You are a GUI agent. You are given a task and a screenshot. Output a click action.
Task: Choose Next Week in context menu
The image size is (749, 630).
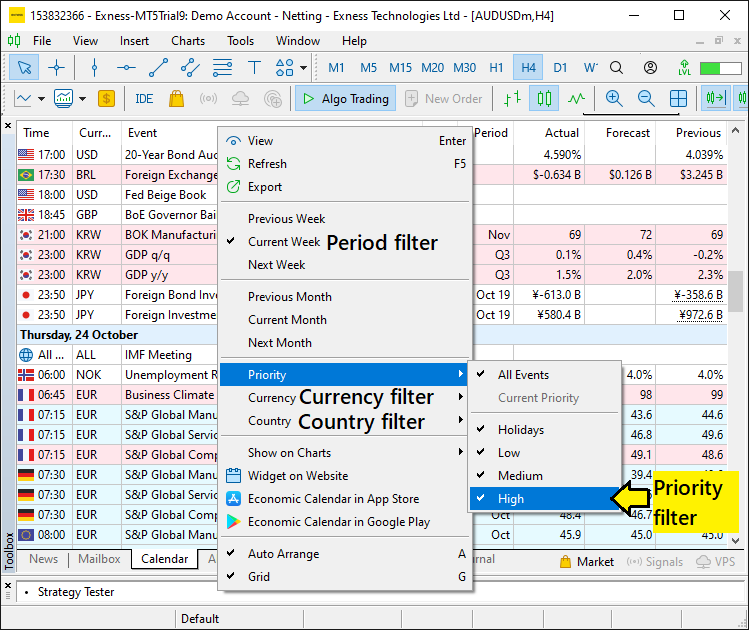coord(276,265)
